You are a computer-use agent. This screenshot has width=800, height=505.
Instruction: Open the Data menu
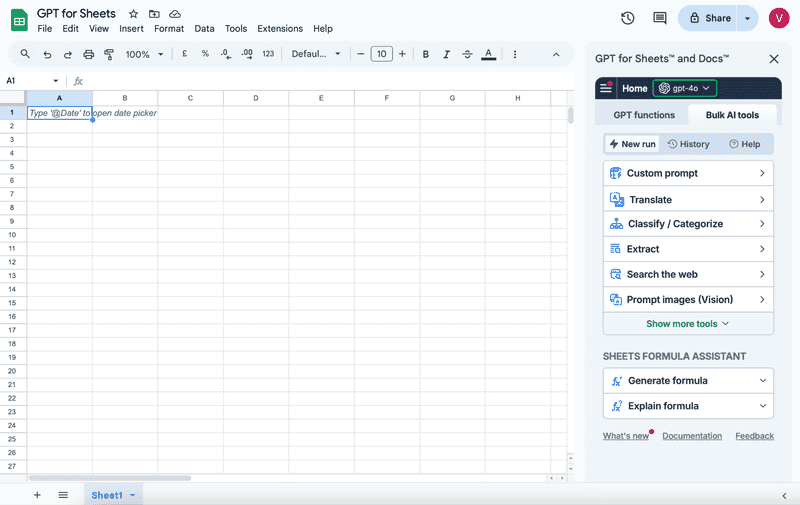(204, 29)
